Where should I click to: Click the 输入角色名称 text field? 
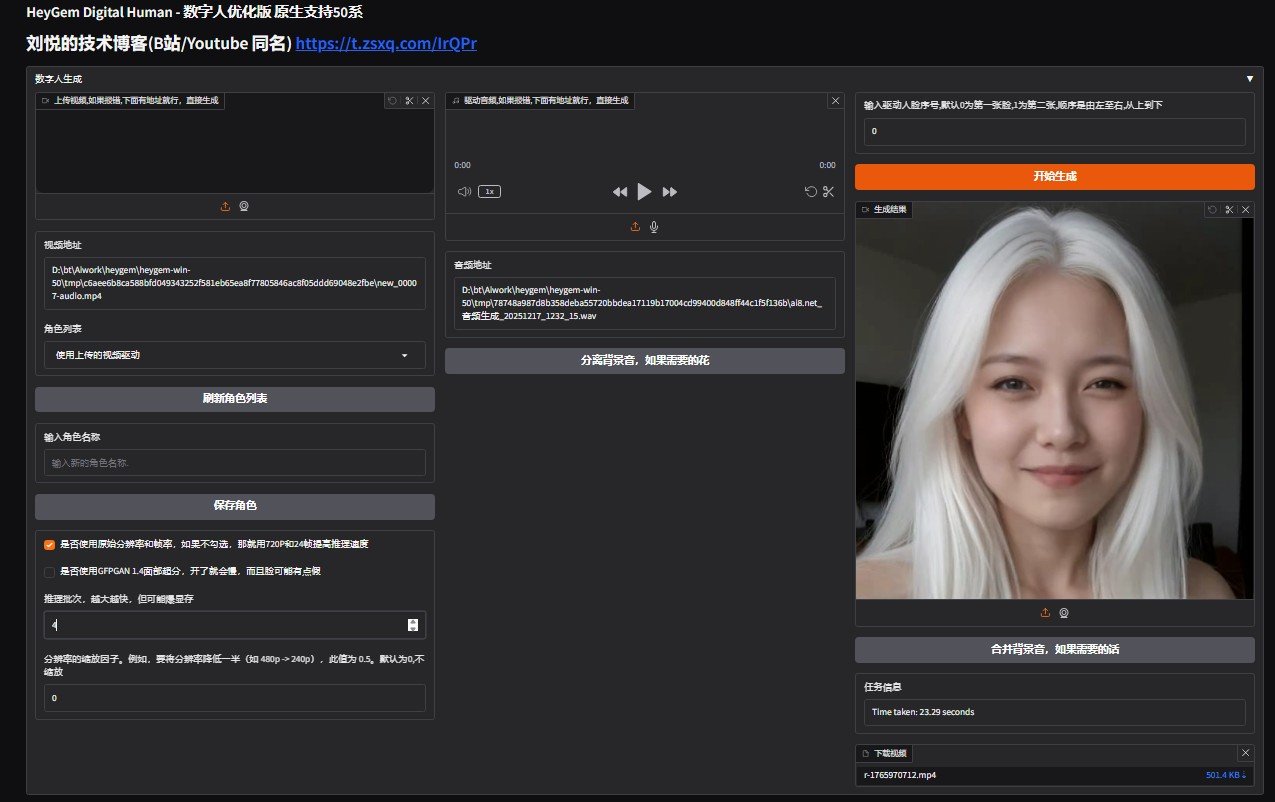point(234,463)
